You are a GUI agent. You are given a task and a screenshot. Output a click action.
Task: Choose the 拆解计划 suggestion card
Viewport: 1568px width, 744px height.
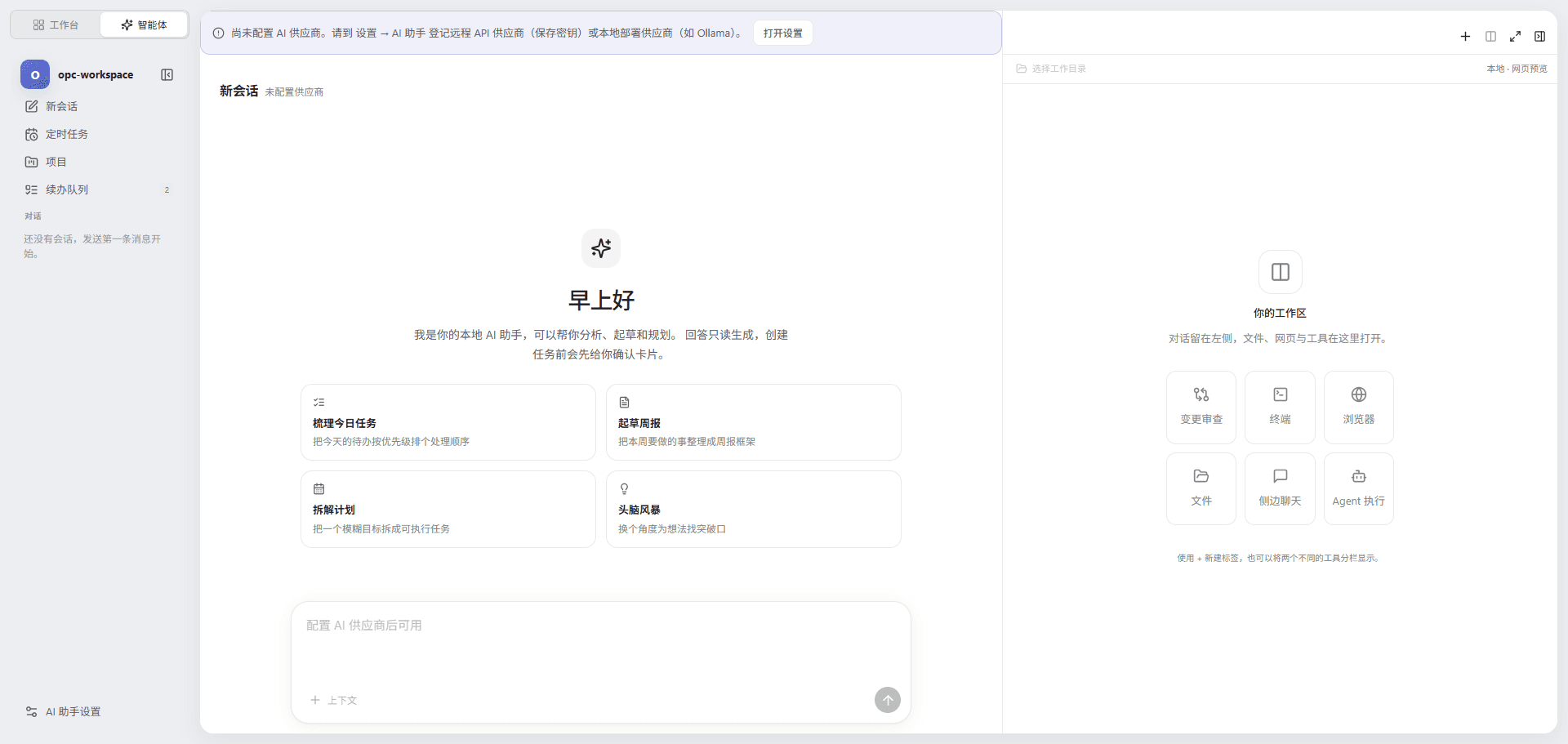click(x=448, y=509)
